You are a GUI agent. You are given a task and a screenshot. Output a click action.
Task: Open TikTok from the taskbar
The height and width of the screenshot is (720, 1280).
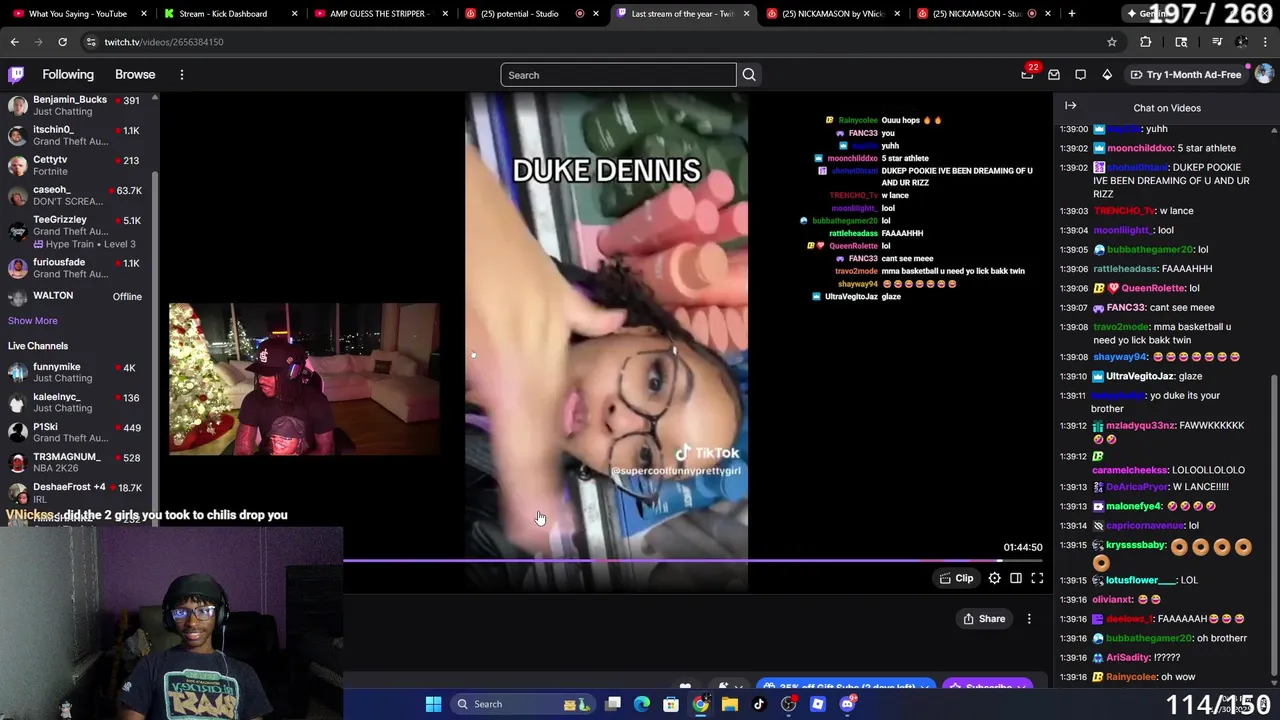click(759, 704)
